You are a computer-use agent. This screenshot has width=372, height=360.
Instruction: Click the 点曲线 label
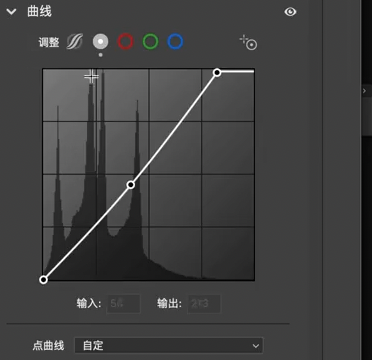[x=48, y=345]
